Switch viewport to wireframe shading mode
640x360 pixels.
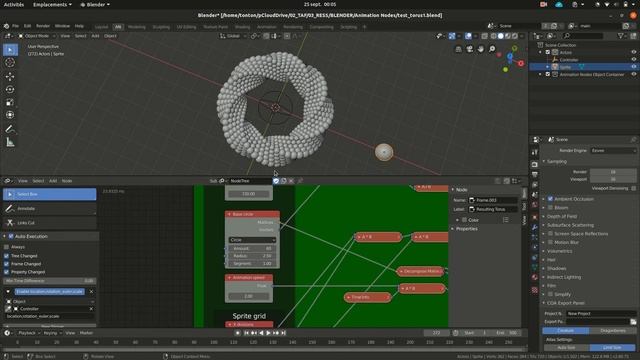pyautogui.click(x=493, y=36)
